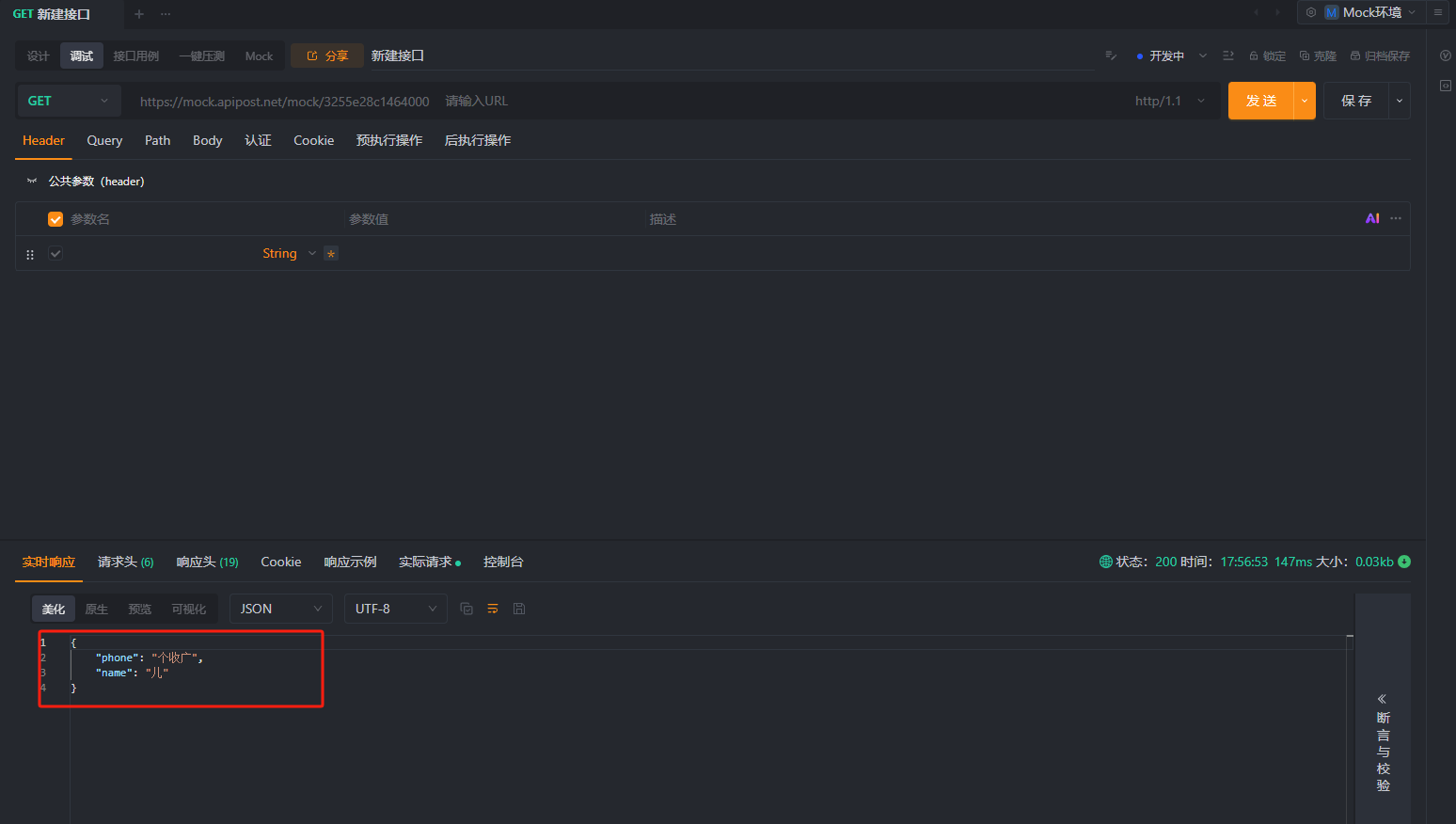Open the 响应头 (19) response tab

click(207, 562)
